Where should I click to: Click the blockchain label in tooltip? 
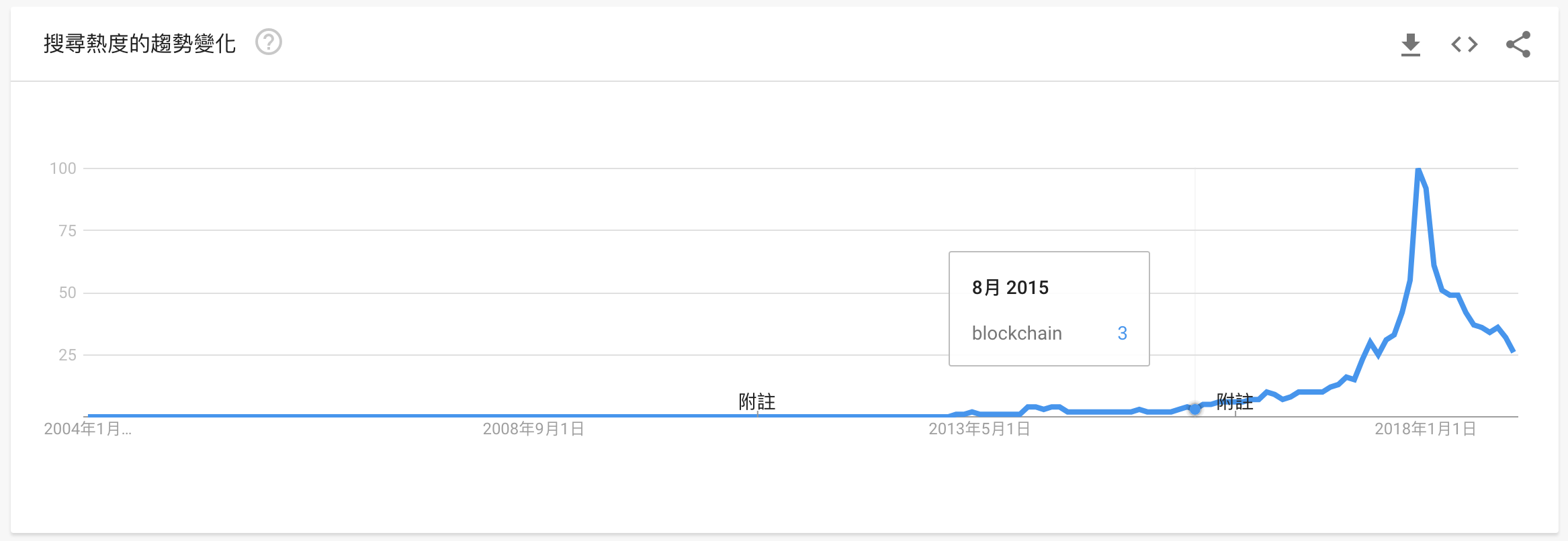pyautogui.click(x=1016, y=334)
